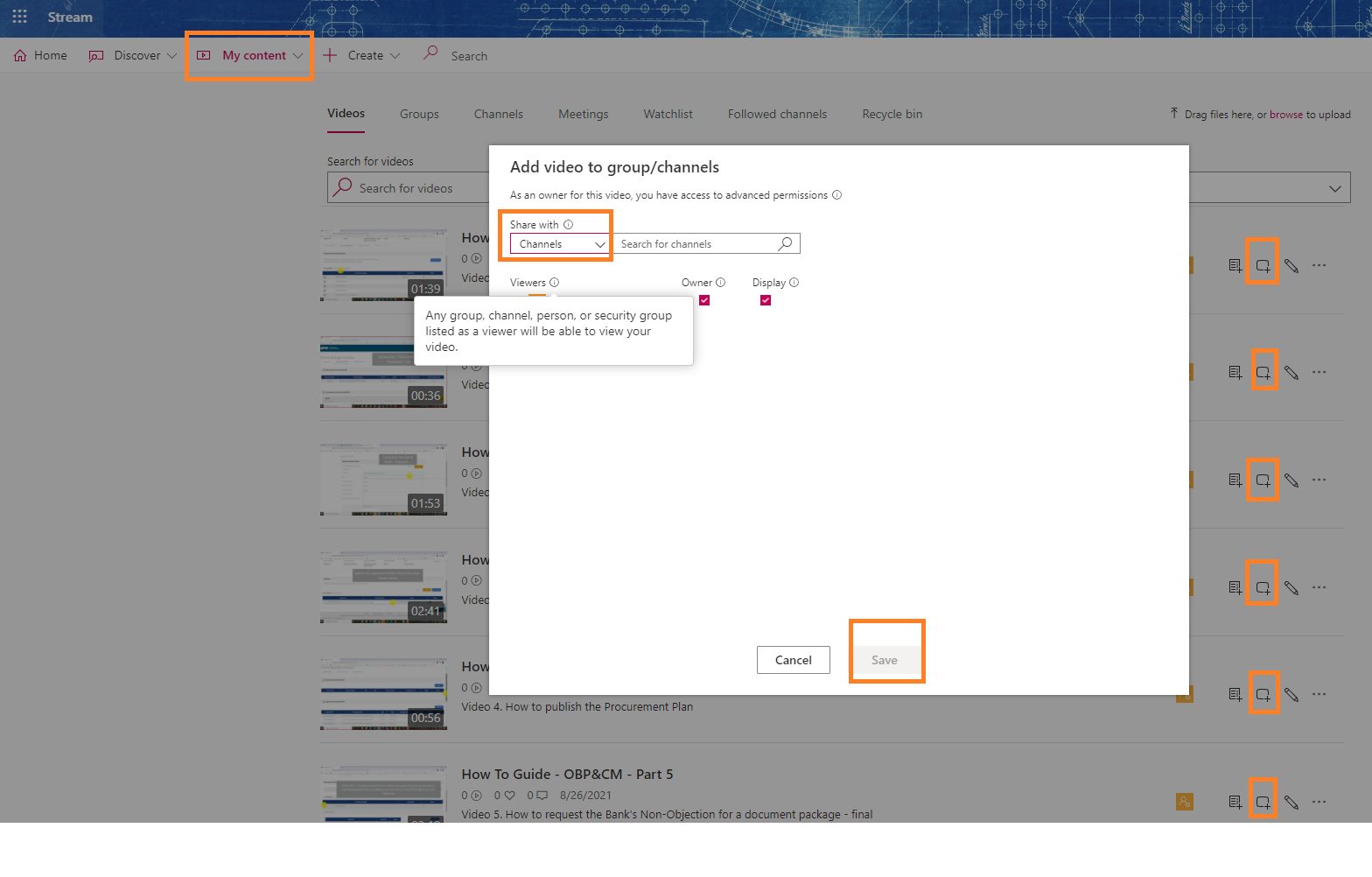
Task: Add the 00:56 video to a group/channel
Action: (1263, 694)
